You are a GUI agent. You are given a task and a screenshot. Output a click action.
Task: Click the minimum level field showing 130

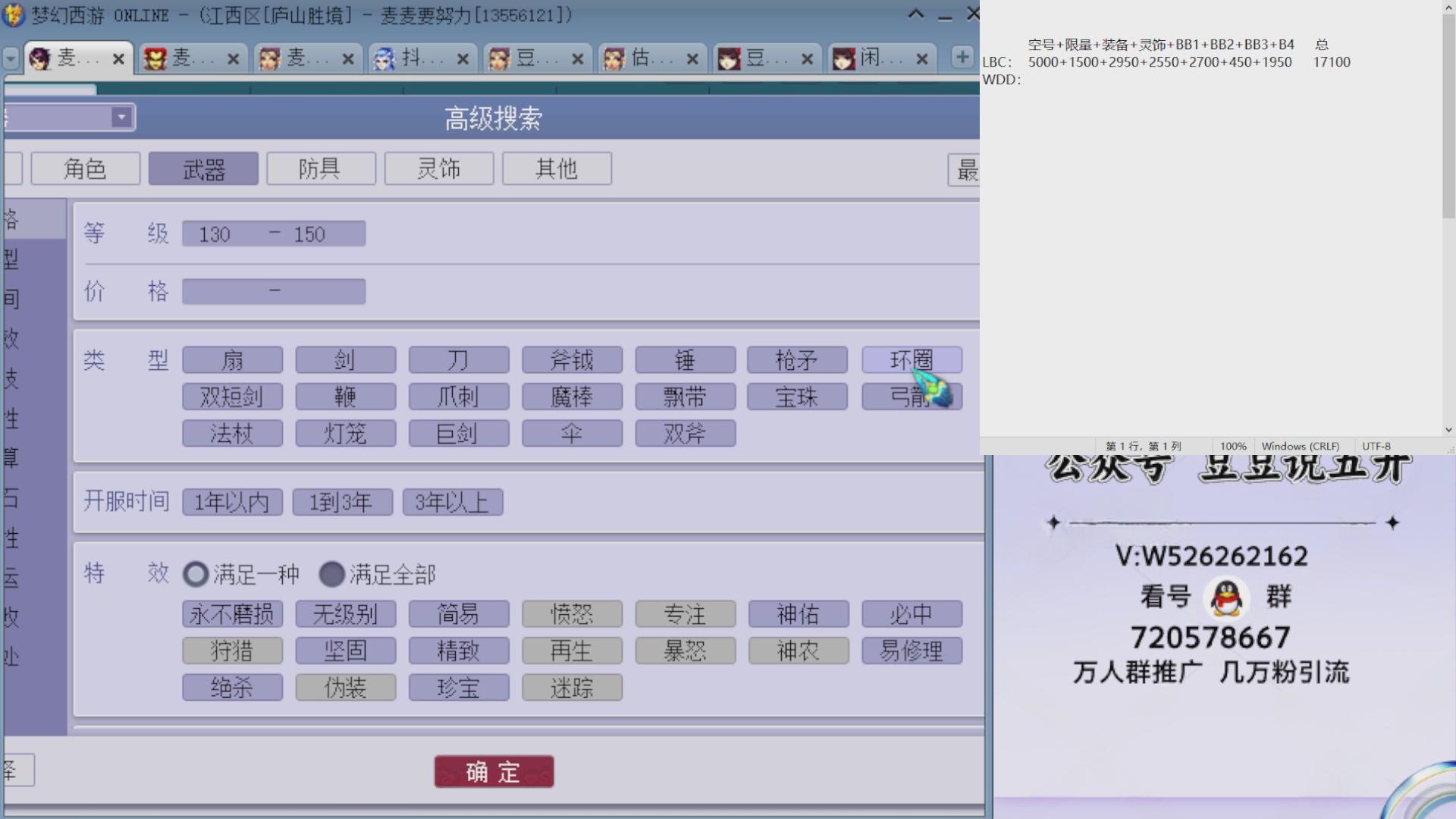coord(215,234)
